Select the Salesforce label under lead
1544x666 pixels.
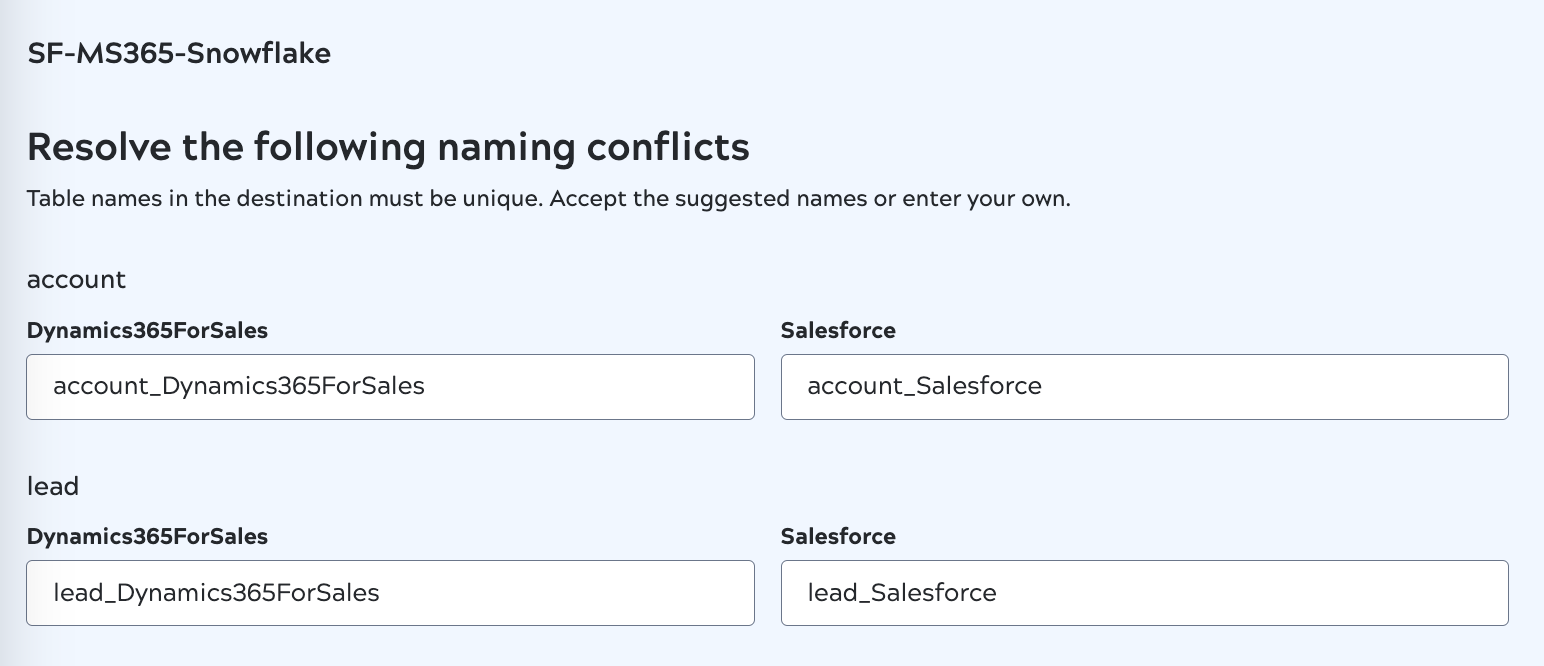tap(838, 537)
